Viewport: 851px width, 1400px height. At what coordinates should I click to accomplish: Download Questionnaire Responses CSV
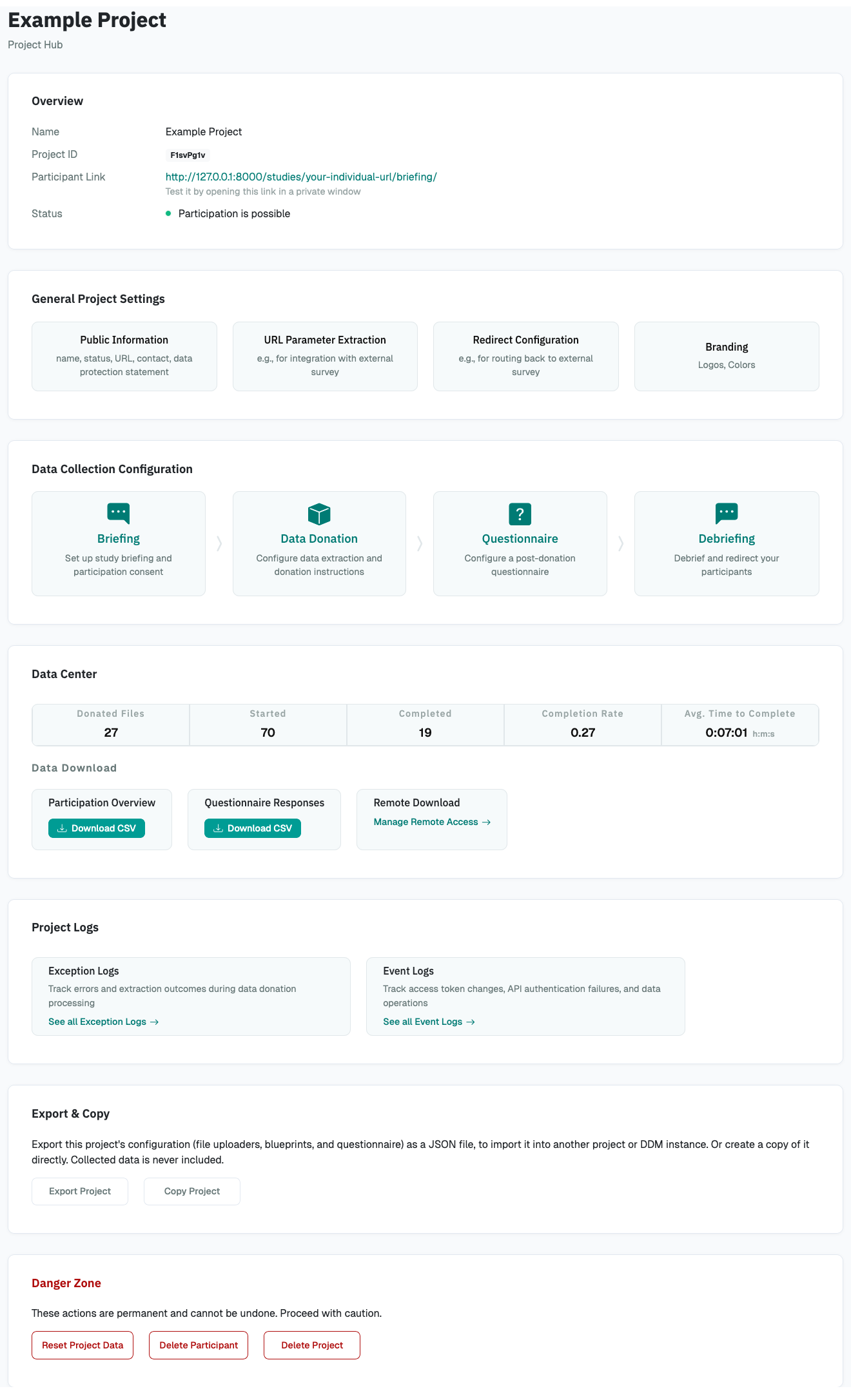(253, 828)
